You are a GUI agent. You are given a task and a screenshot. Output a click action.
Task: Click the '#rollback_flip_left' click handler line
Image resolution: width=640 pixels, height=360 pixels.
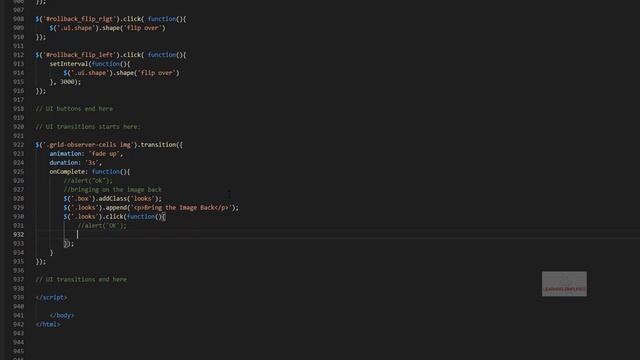pos(110,55)
